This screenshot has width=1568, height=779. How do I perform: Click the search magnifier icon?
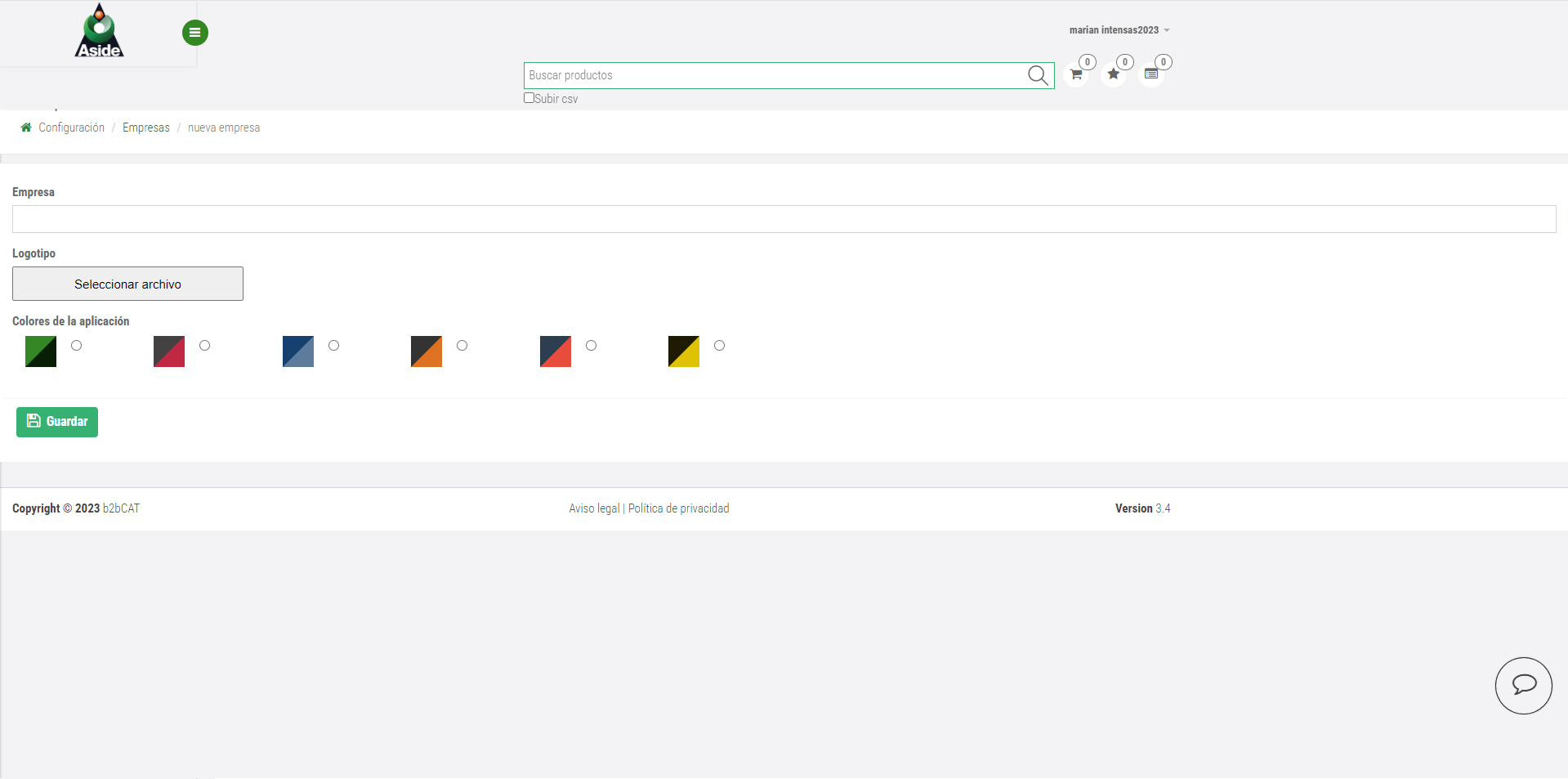(x=1037, y=75)
